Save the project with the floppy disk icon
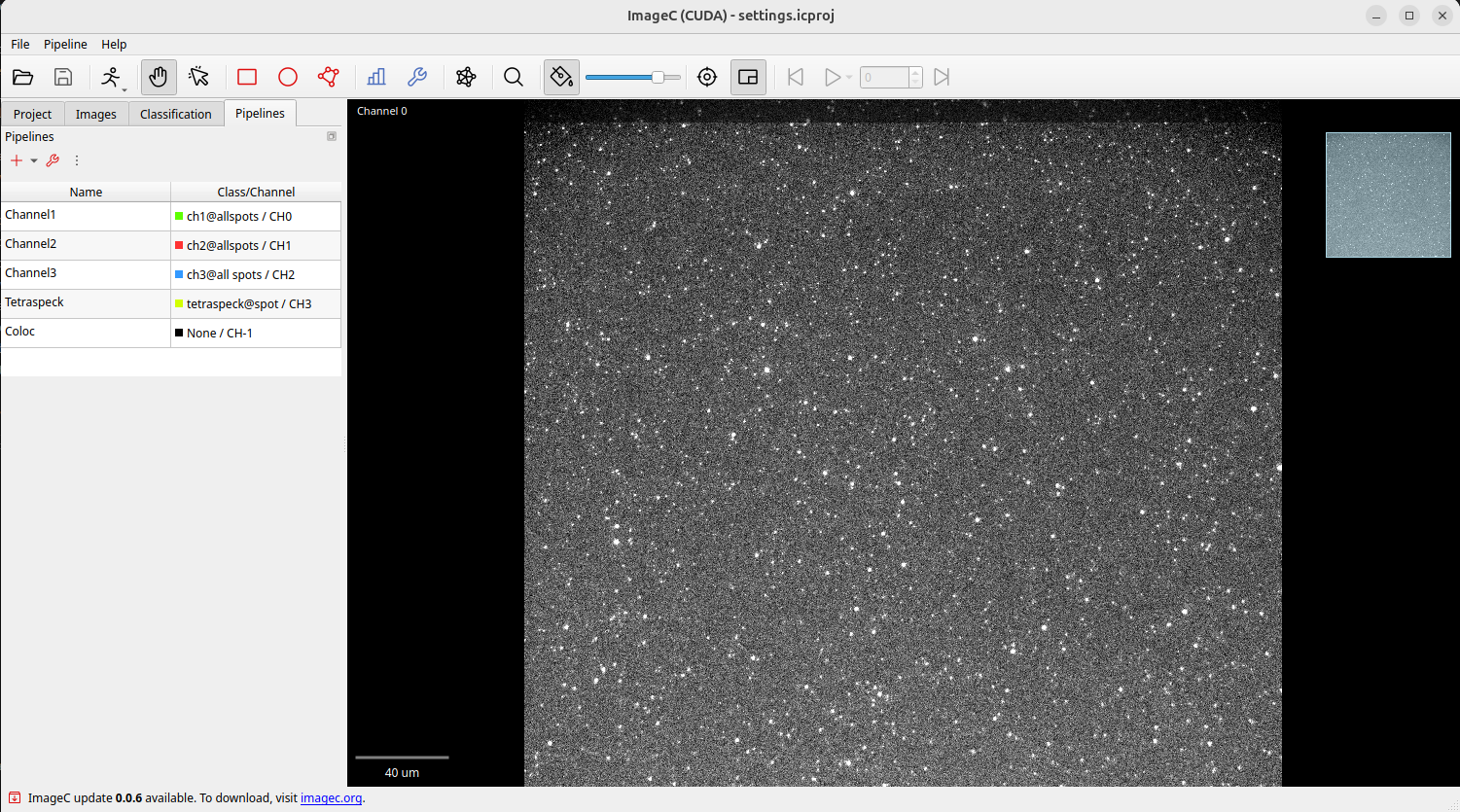 (63, 77)
